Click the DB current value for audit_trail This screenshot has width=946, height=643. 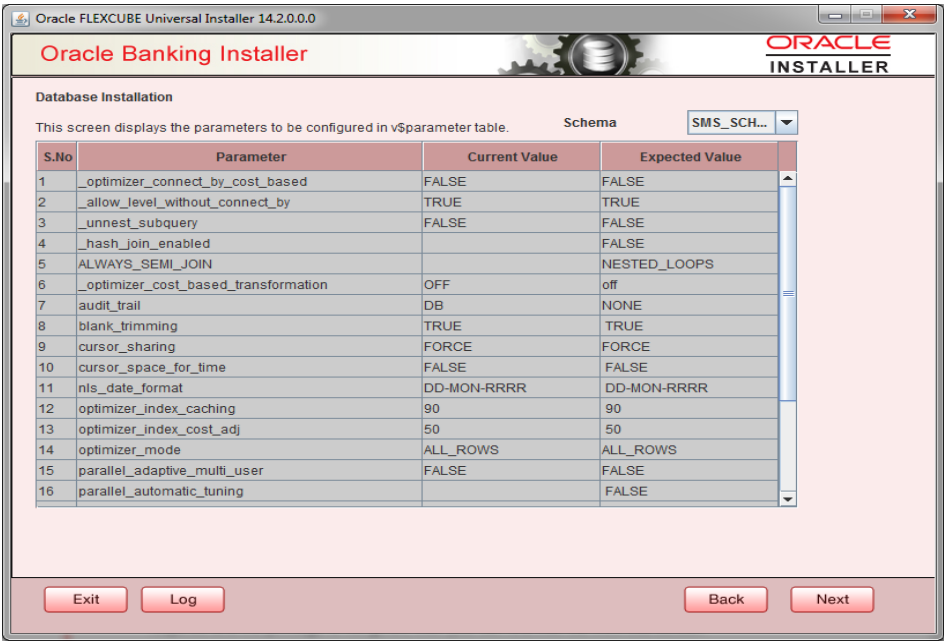[x=511, y=305]
